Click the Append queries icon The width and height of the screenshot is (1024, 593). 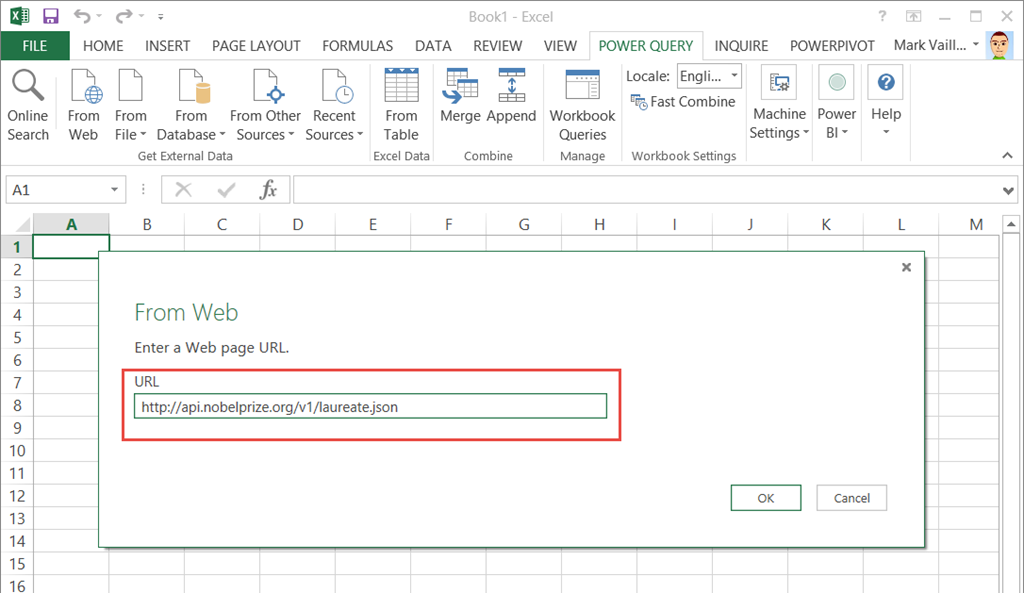[511, 98]
